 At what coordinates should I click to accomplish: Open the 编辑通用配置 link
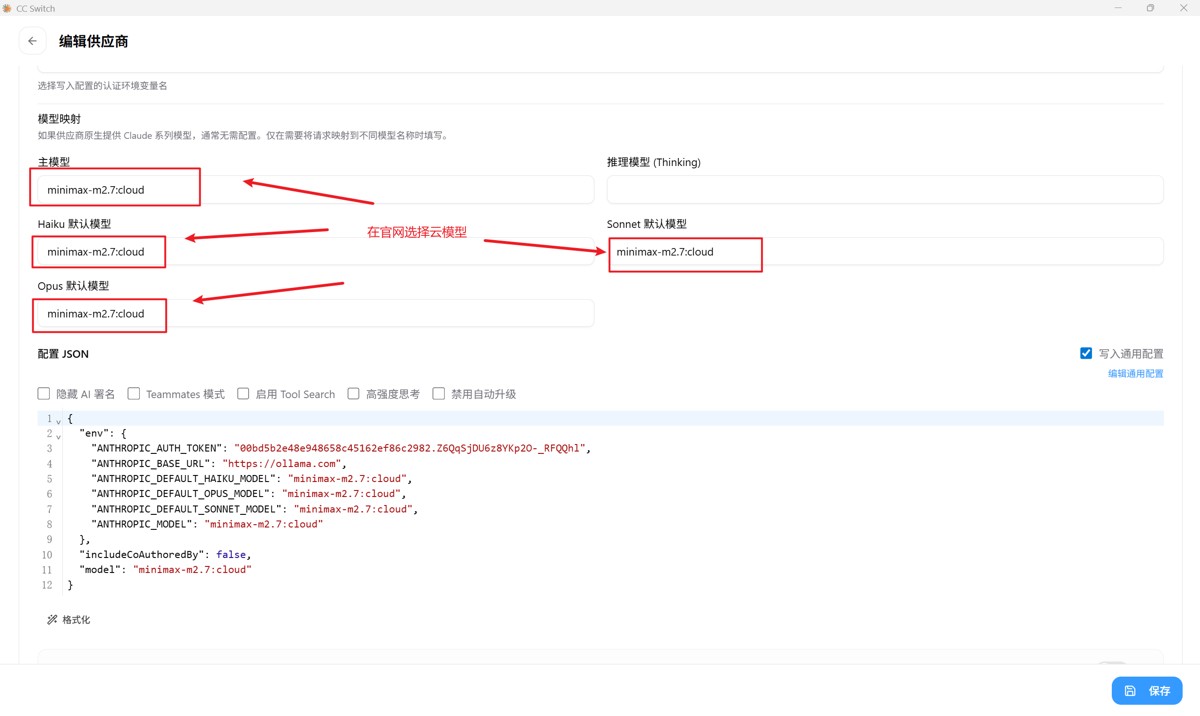[x=1135, y=374]
